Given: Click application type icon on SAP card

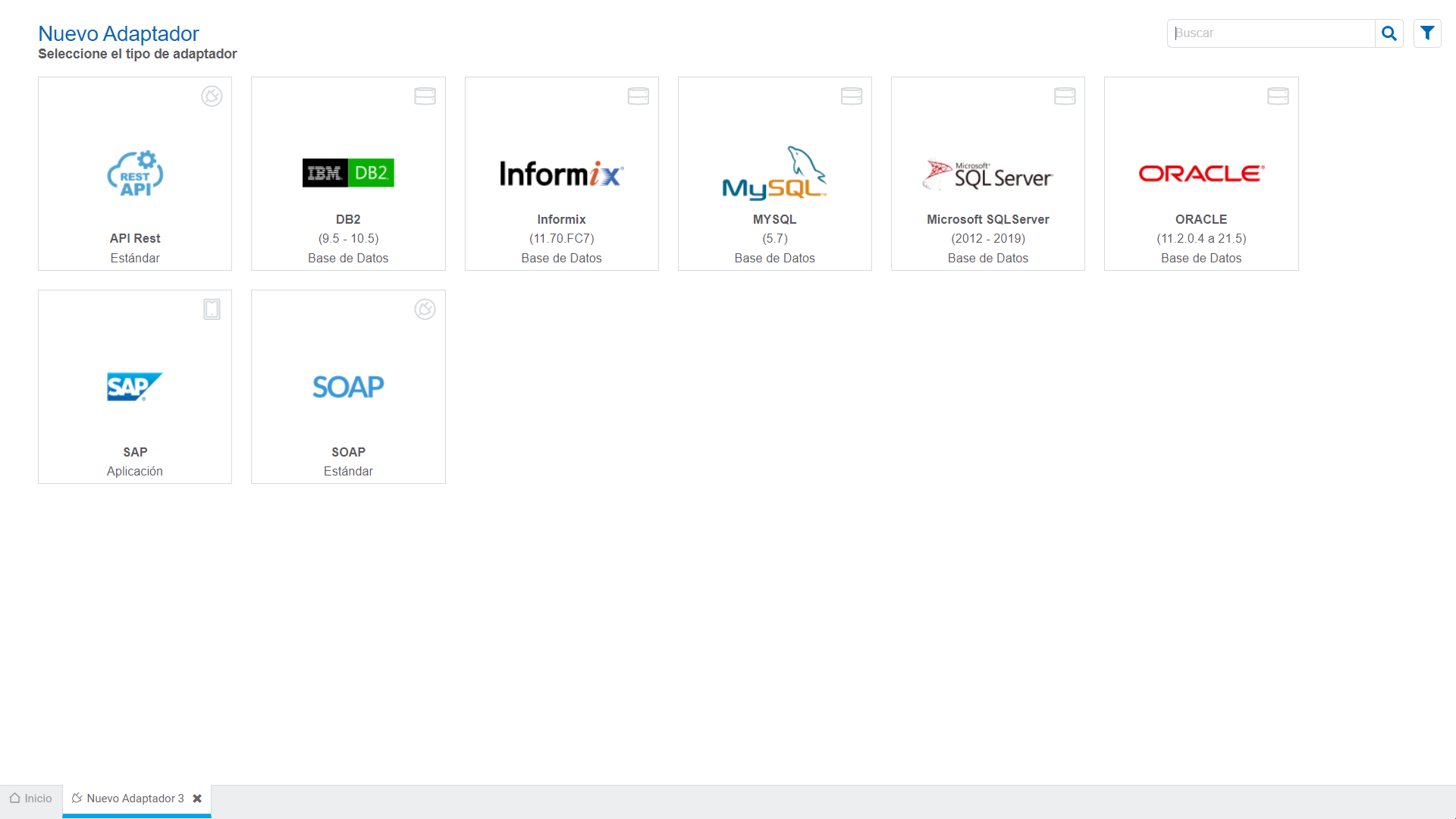Looking at the screenshot, I should [212, 309].
